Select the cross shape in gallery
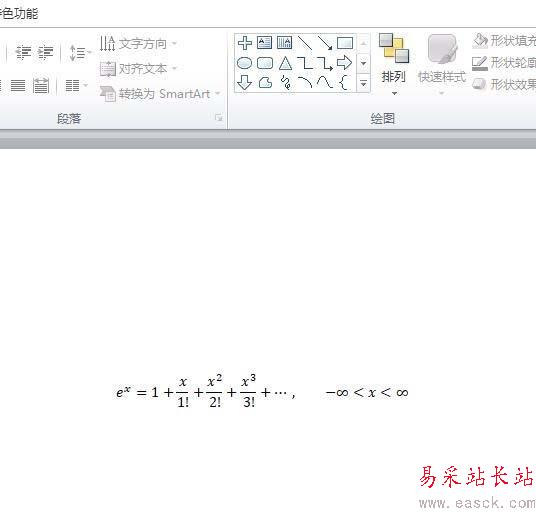The width and height of the screenshot is (536, 518). click(x=245, y=43)
